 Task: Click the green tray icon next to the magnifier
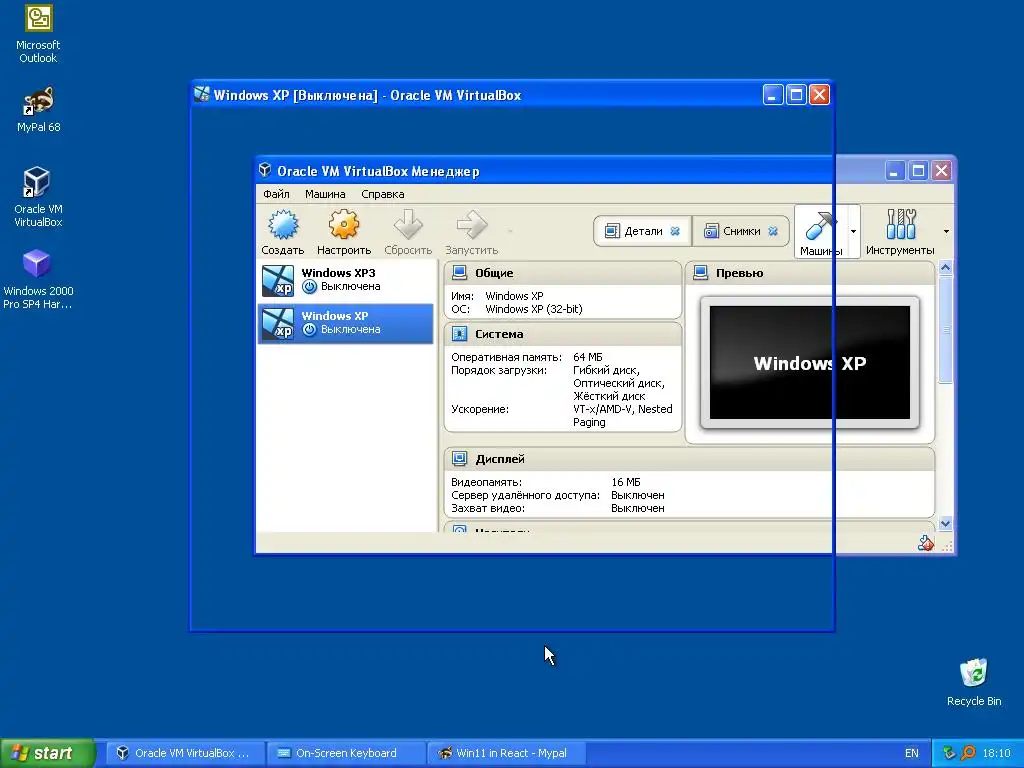click(x=950, y=753)
